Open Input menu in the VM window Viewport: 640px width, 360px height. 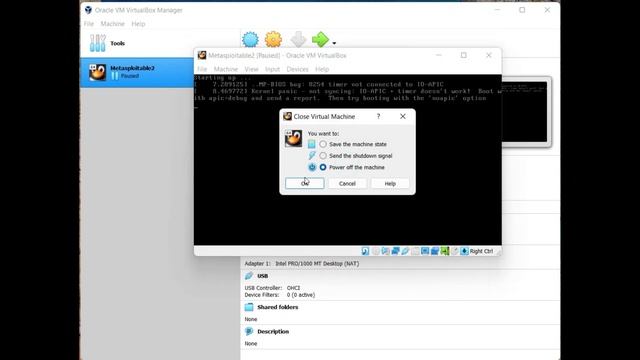pyautogui.click(x=272, y=69)
